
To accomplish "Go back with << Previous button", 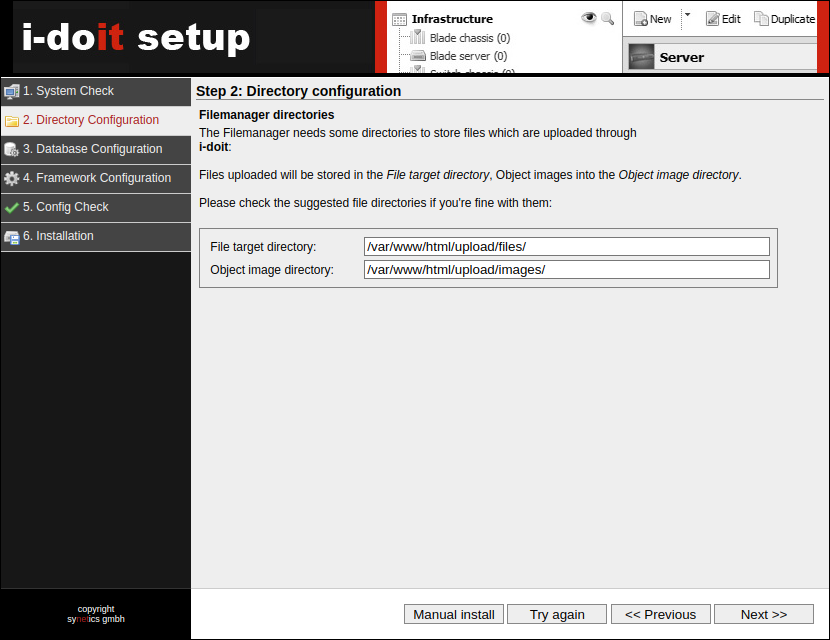I will tap(661, 614).
